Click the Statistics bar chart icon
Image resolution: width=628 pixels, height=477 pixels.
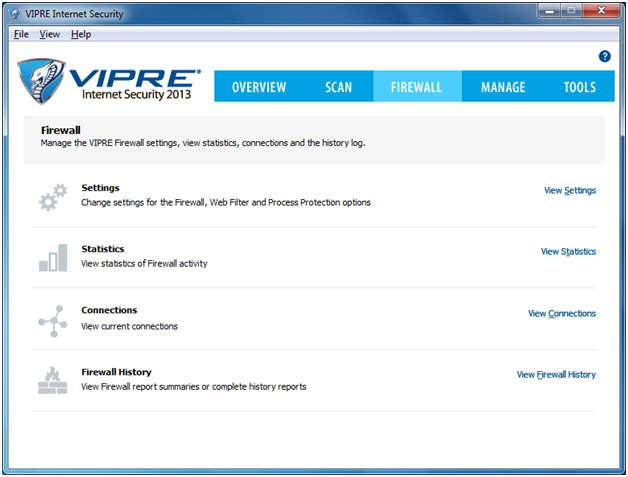click(x=53, y=258)
